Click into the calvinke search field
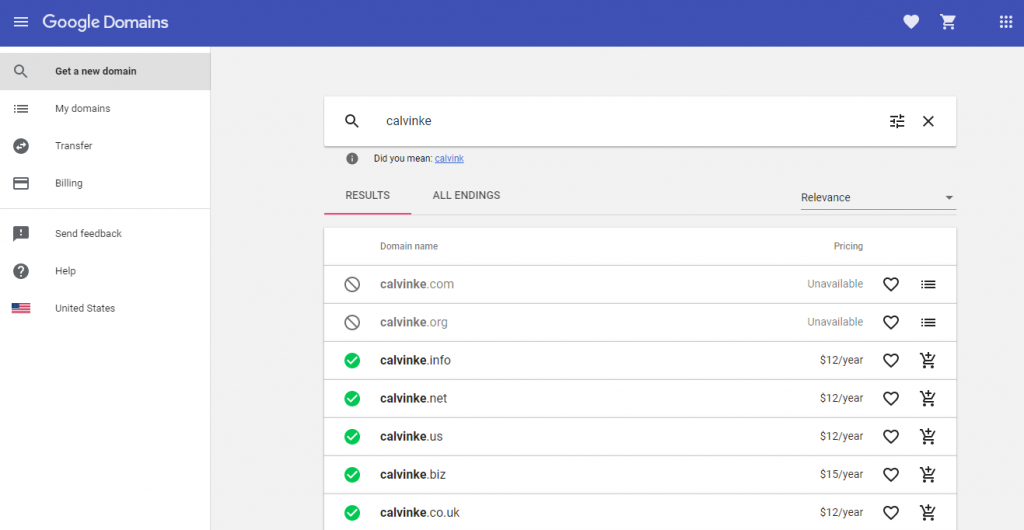Image resolution: width=1024 pixels, height=530 pixels. point(627,121)
